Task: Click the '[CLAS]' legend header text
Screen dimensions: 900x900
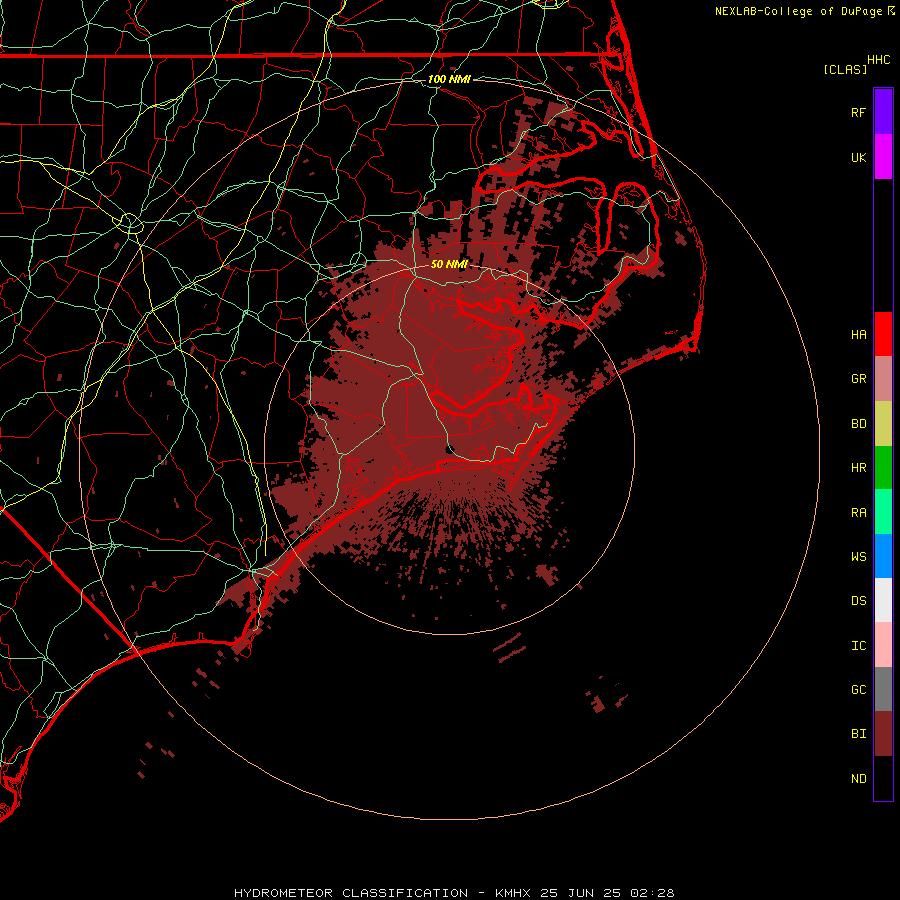Action: click(845, 69)
